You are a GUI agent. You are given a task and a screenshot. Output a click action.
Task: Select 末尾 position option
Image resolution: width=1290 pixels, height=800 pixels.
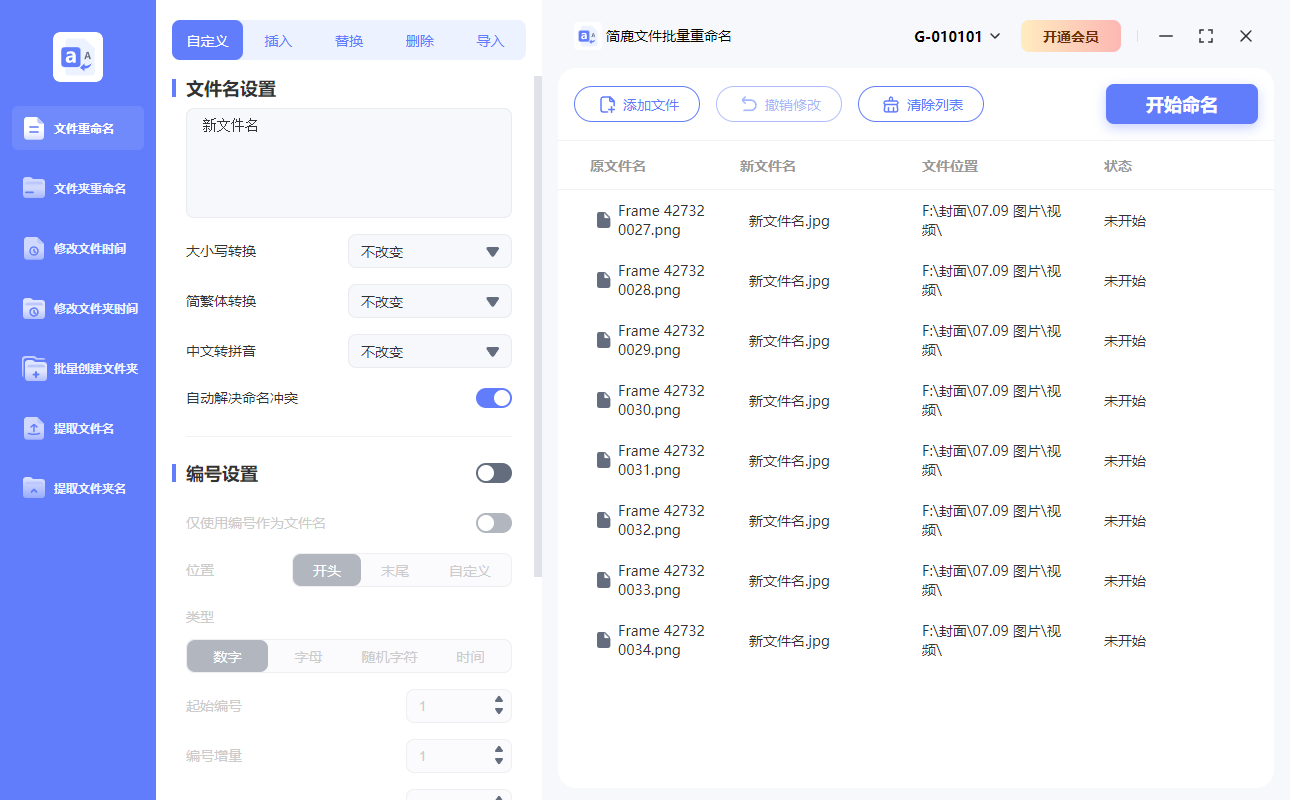pos(395,570)
